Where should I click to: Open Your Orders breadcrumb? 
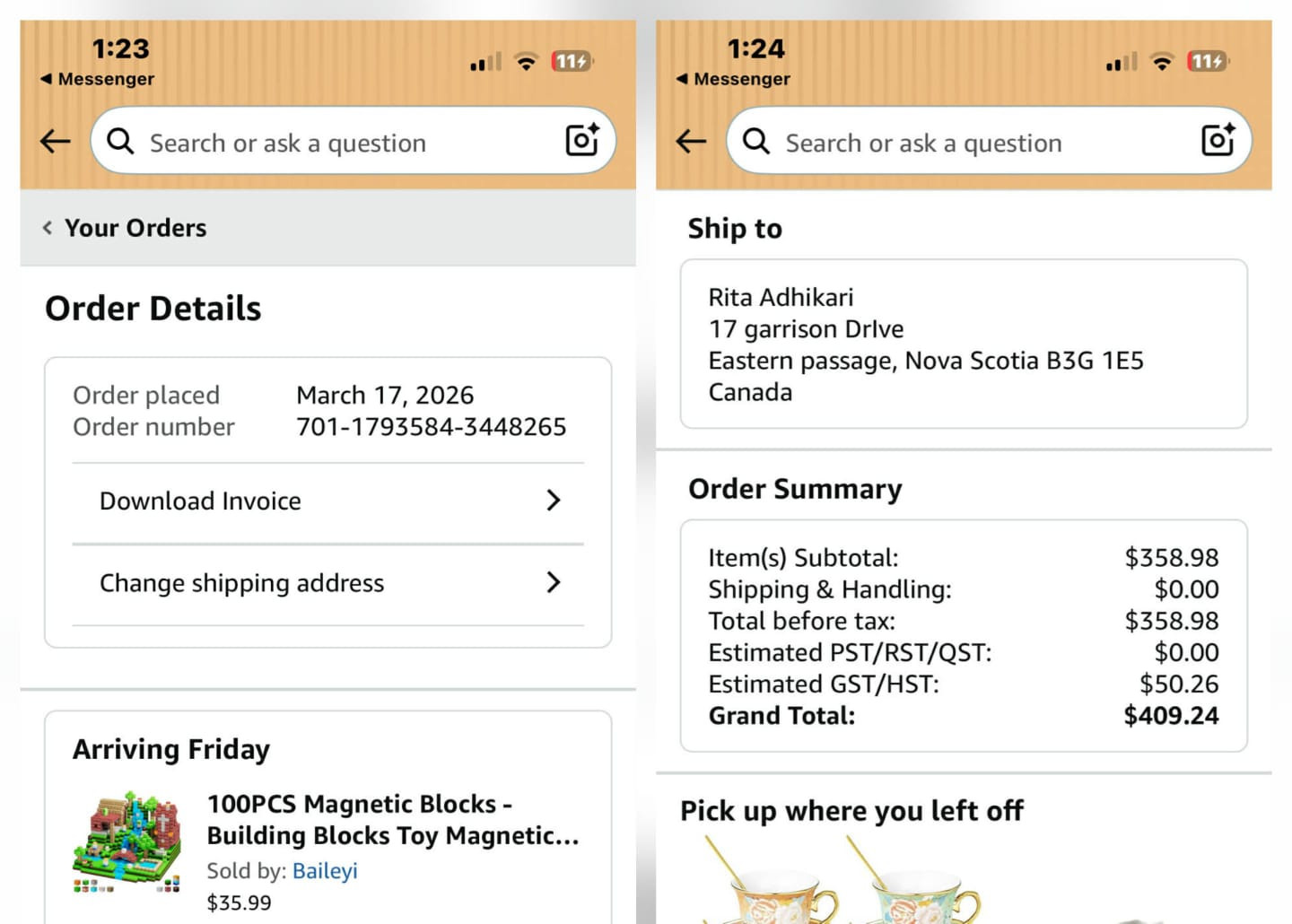pyautogui.click(x=135, y=228)
